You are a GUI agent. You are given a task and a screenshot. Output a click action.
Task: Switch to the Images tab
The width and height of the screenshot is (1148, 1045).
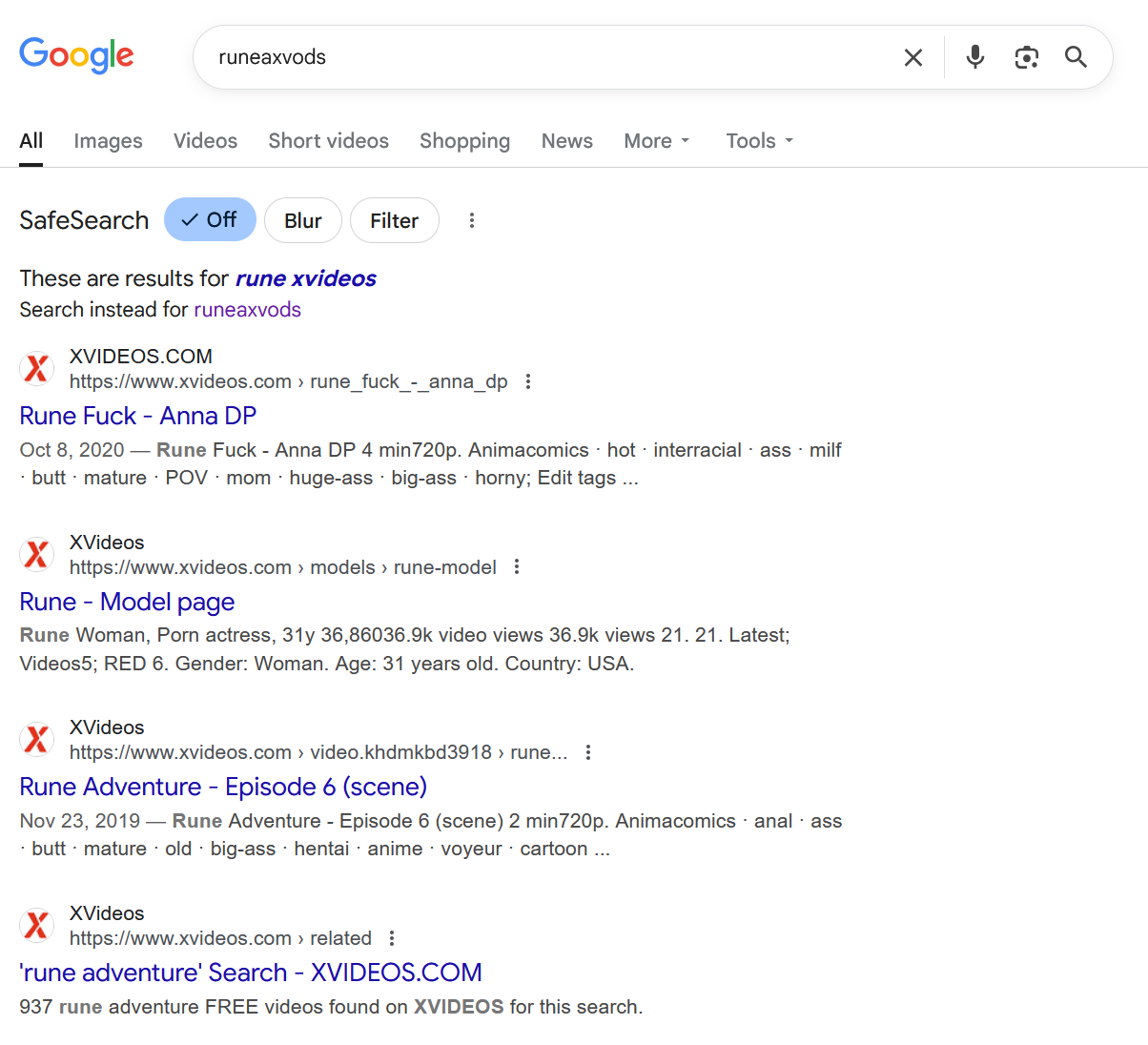(x=108, y=141)
